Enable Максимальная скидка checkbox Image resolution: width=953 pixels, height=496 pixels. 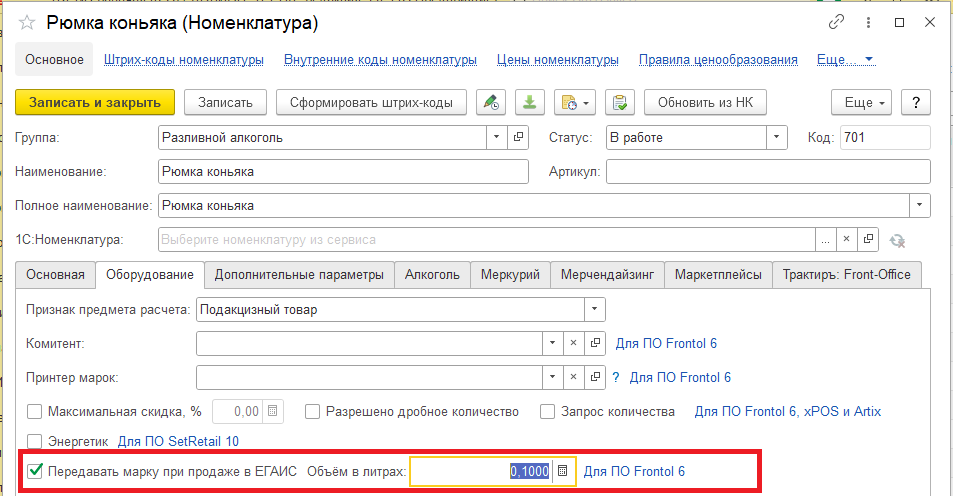tap(35, 411)
